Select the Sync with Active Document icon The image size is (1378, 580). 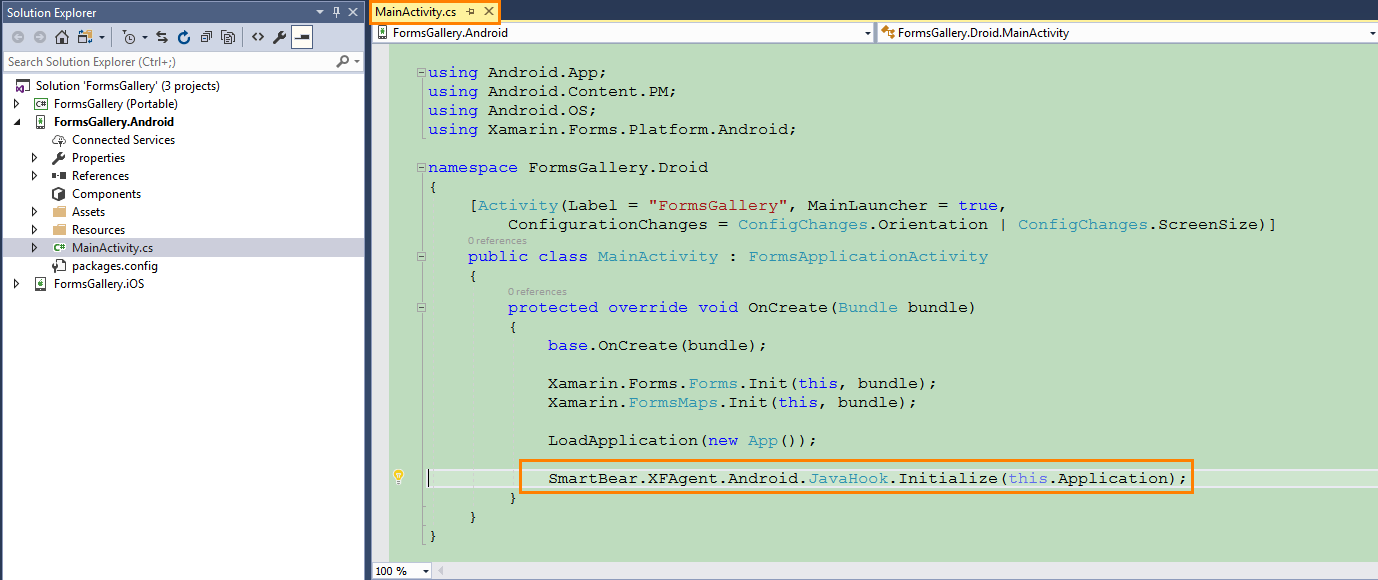coord(164,37)
